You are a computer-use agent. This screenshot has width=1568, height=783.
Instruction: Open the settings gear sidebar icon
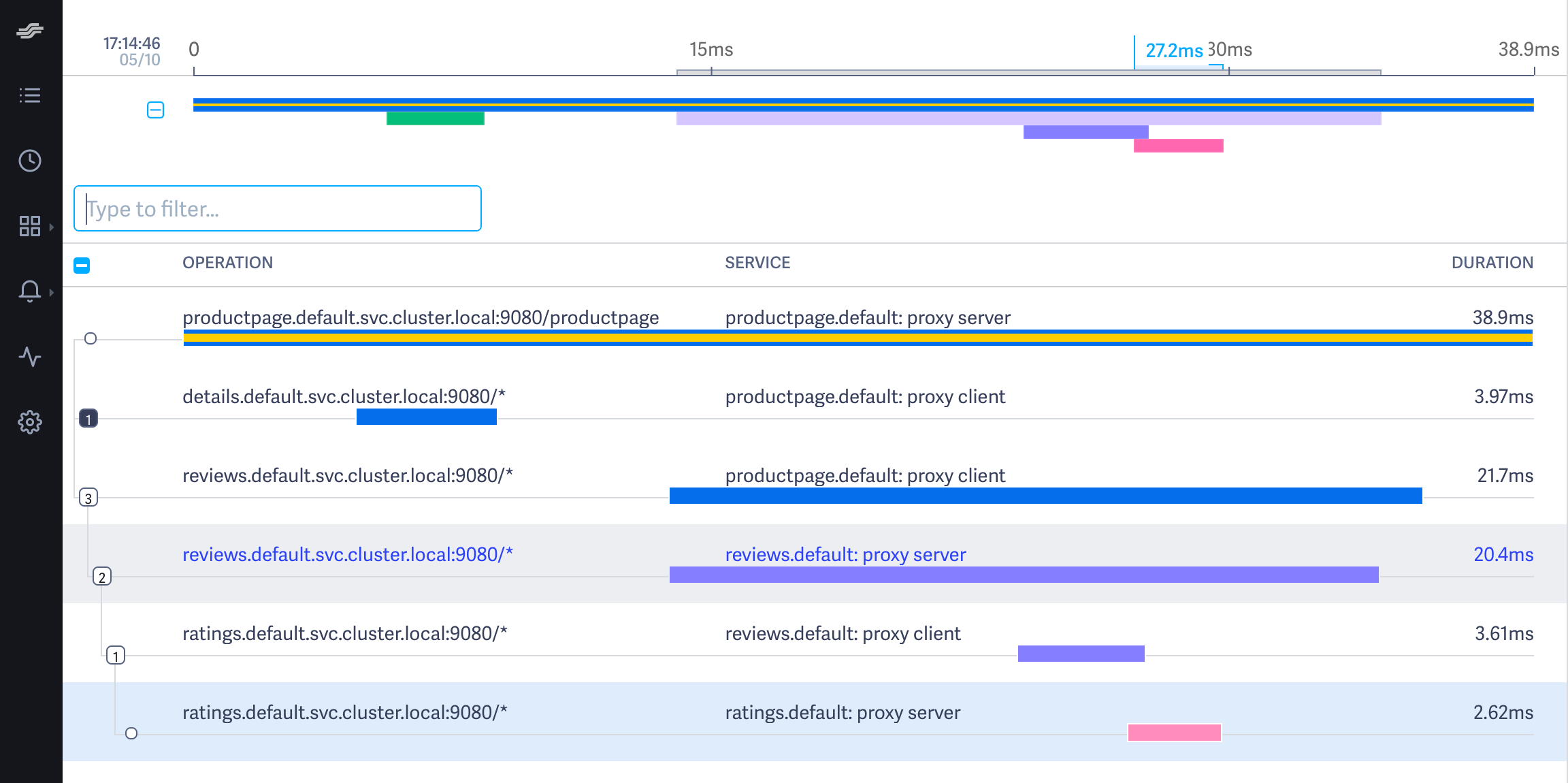(x=30, y=422)
